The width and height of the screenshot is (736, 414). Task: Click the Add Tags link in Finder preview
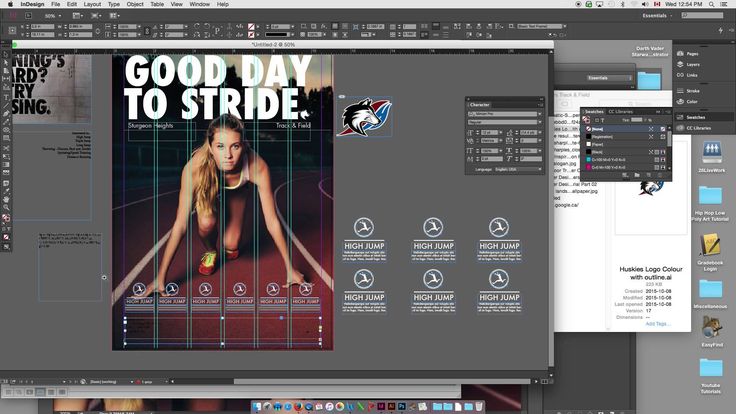tap(658, 324)
